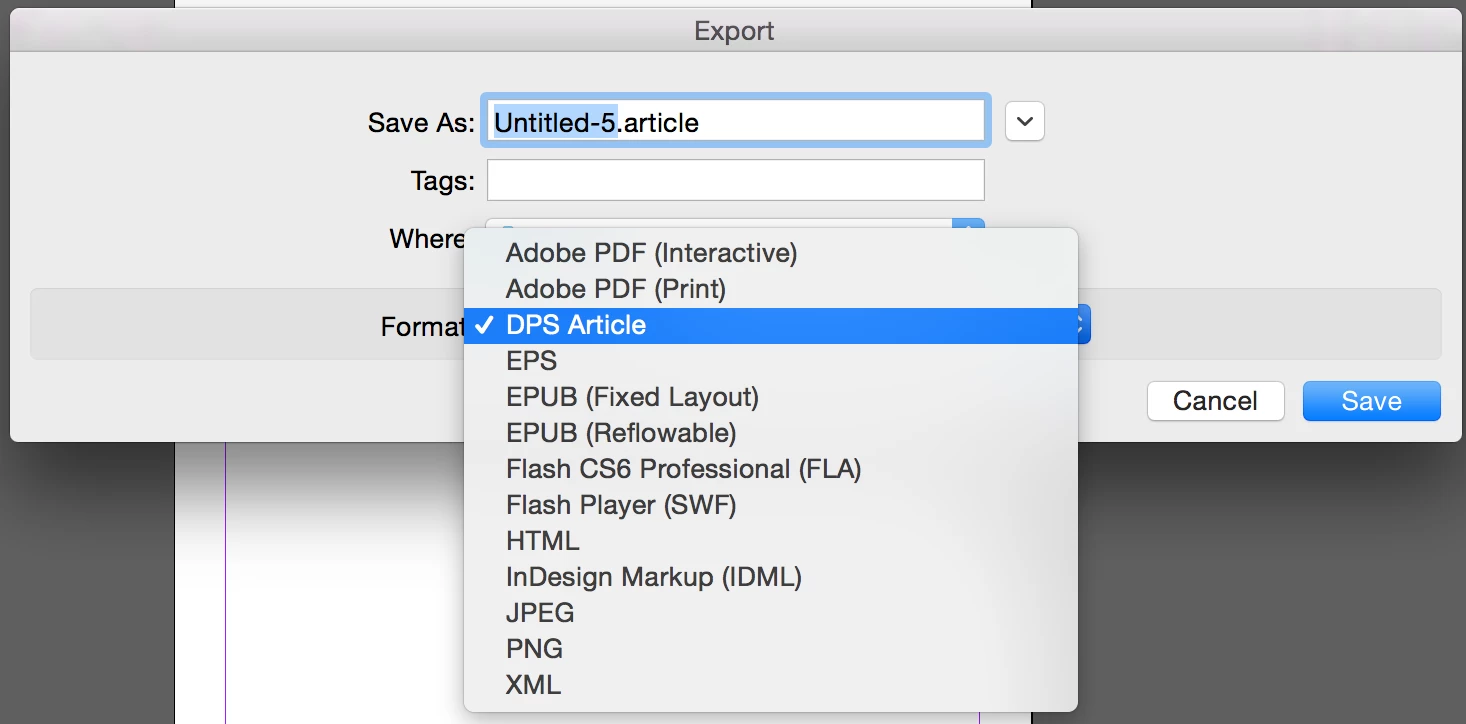Expand the save dialog with chevron button
Image resolution: width=1466 pixels, height=724 pixels.
click(x=1025, y=122)
